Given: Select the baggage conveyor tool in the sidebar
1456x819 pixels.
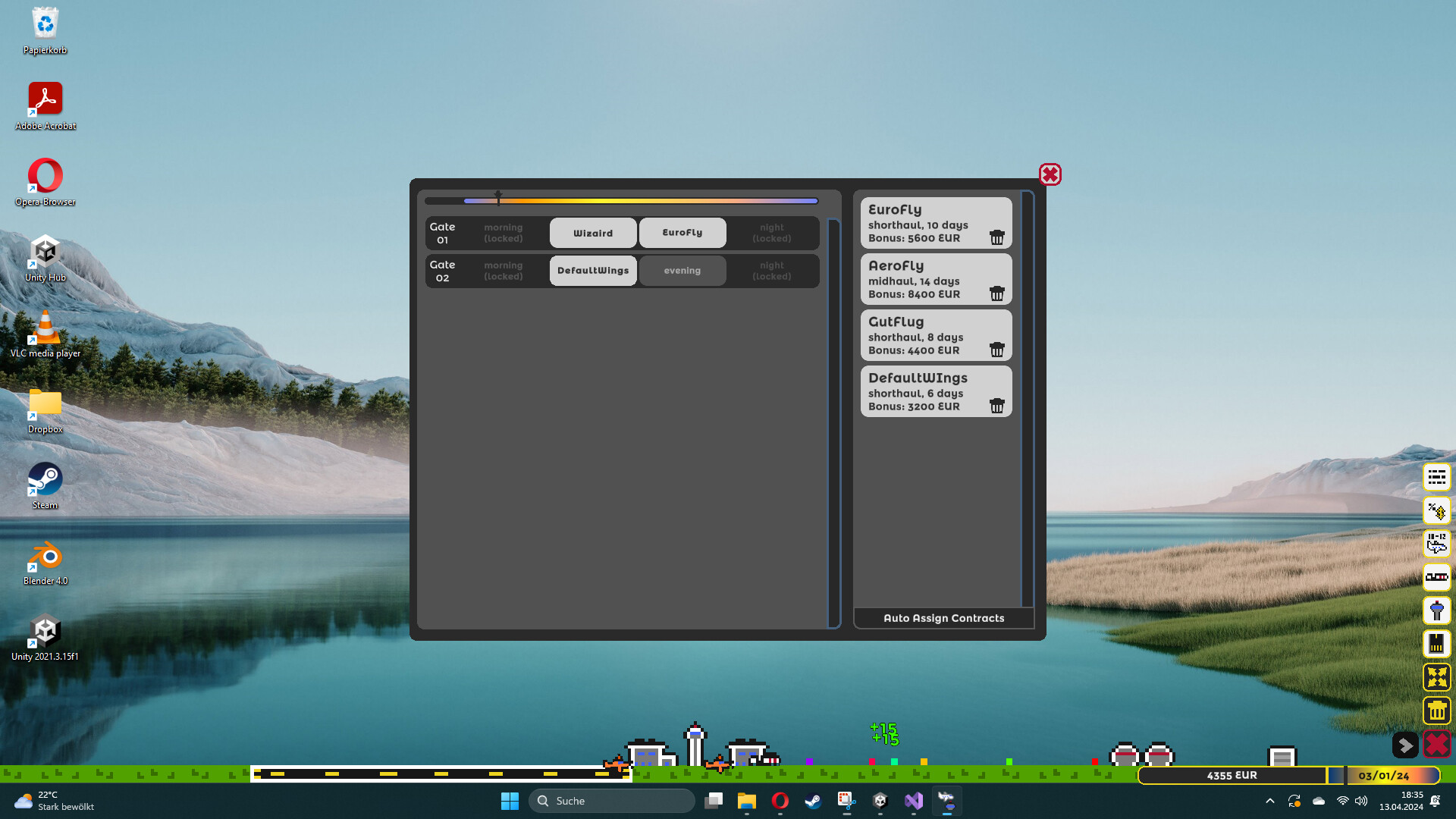Looking at the screenshot, I should [1437, 577].
